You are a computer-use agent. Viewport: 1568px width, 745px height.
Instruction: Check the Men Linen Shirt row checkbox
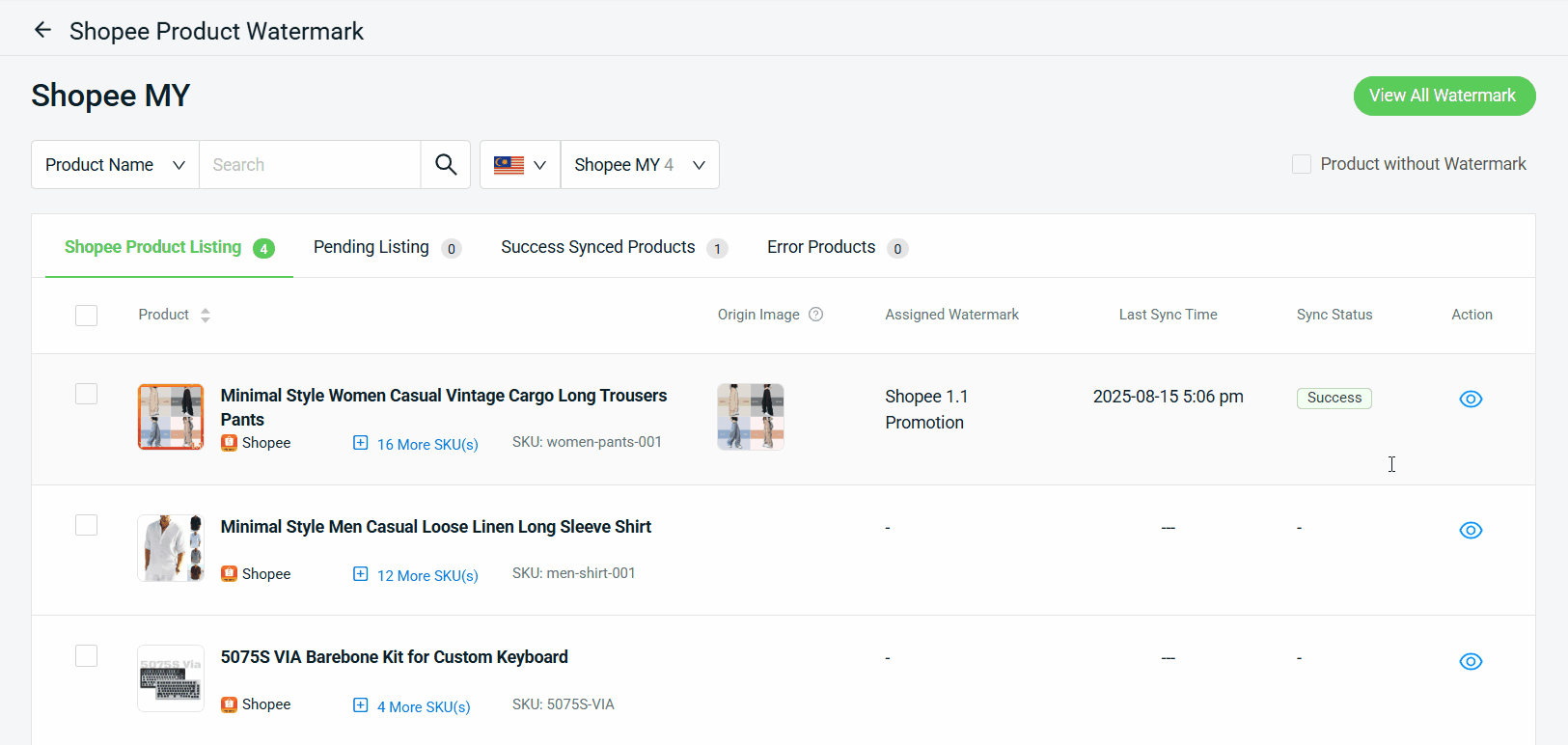87,525
